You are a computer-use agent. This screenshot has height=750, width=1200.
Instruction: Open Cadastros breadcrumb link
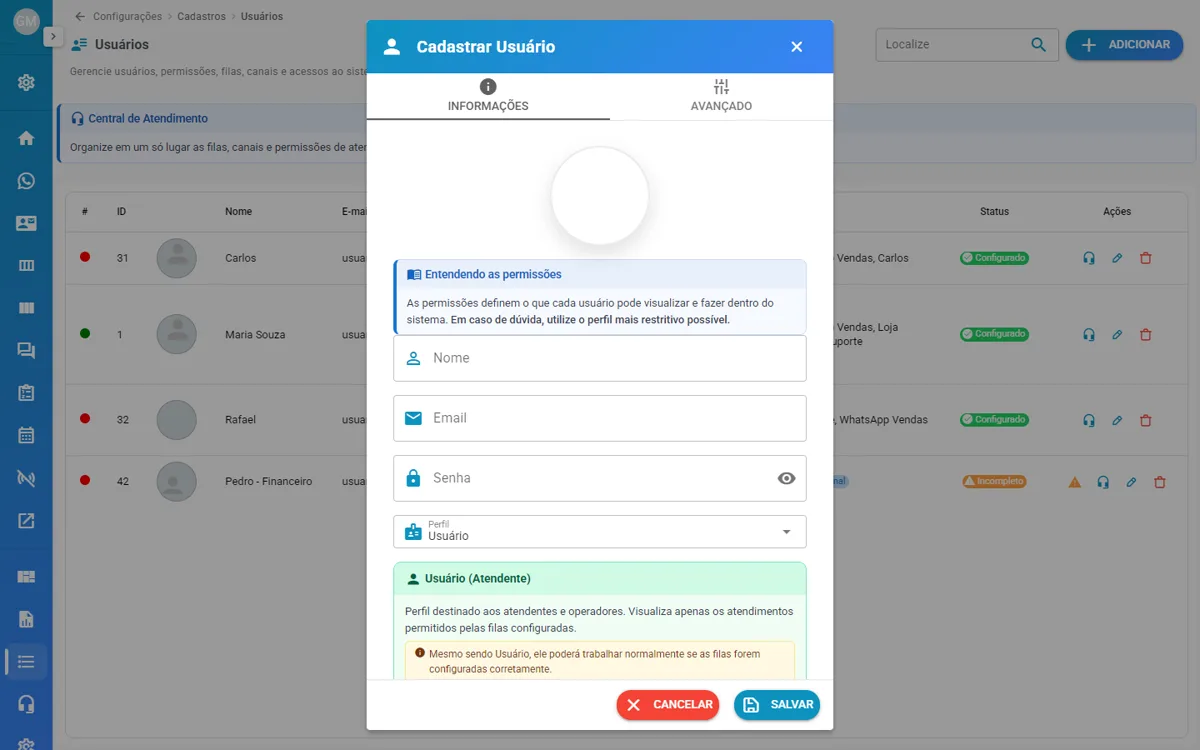(201, 16)
